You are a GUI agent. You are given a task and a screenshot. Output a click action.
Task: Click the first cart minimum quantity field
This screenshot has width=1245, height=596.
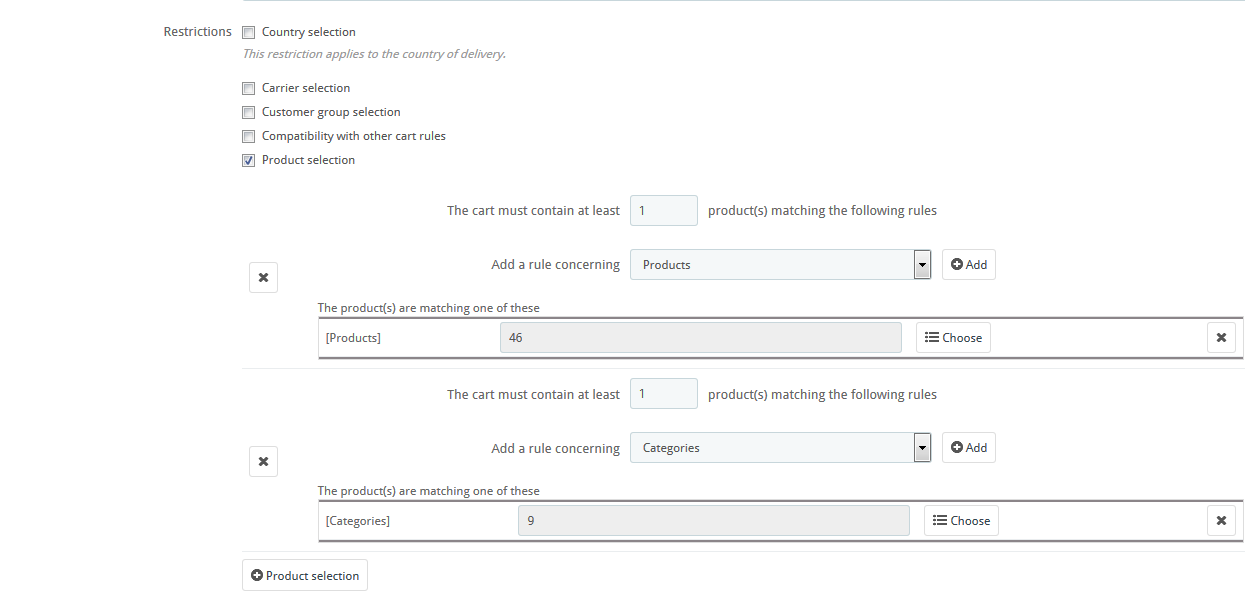(663, 211)
